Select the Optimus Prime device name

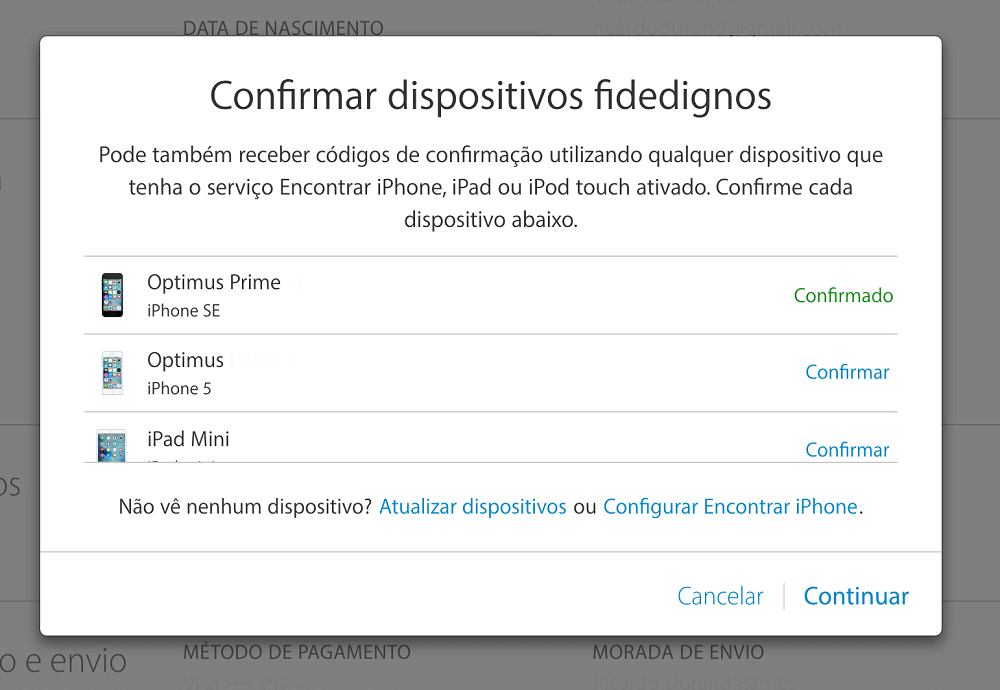(x=214, y=282)
